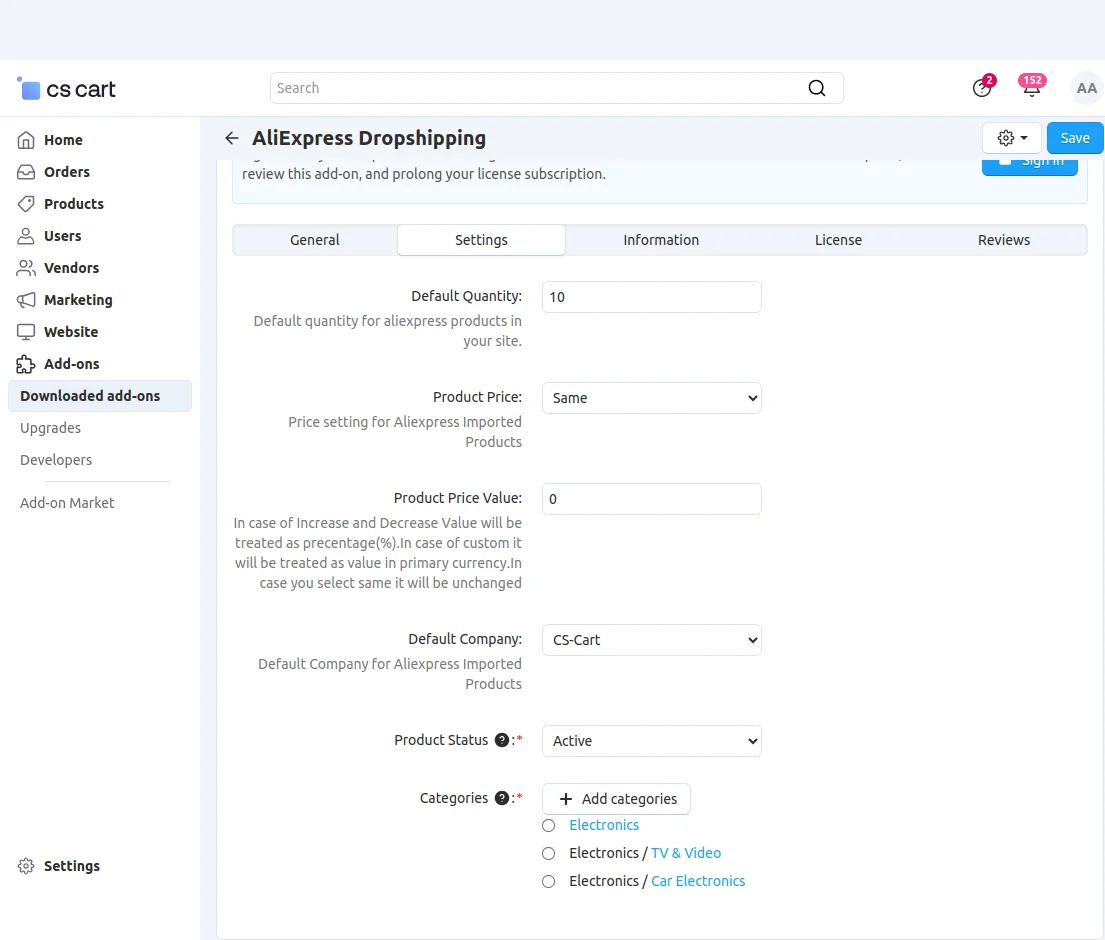Click the Categories help tooltip icon
Image resolution: width=1105 pixels, height=940 pixels.
(502, 798)
